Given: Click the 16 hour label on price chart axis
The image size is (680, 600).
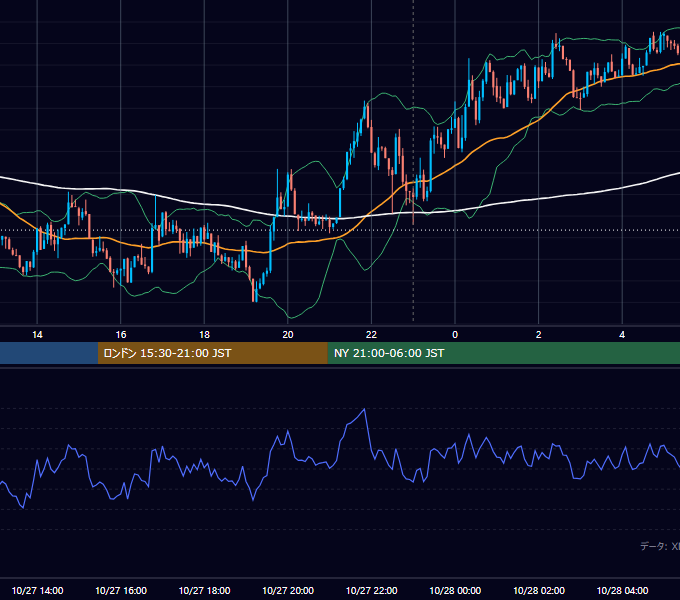Looking at the screenshot, I should (121, 335).
